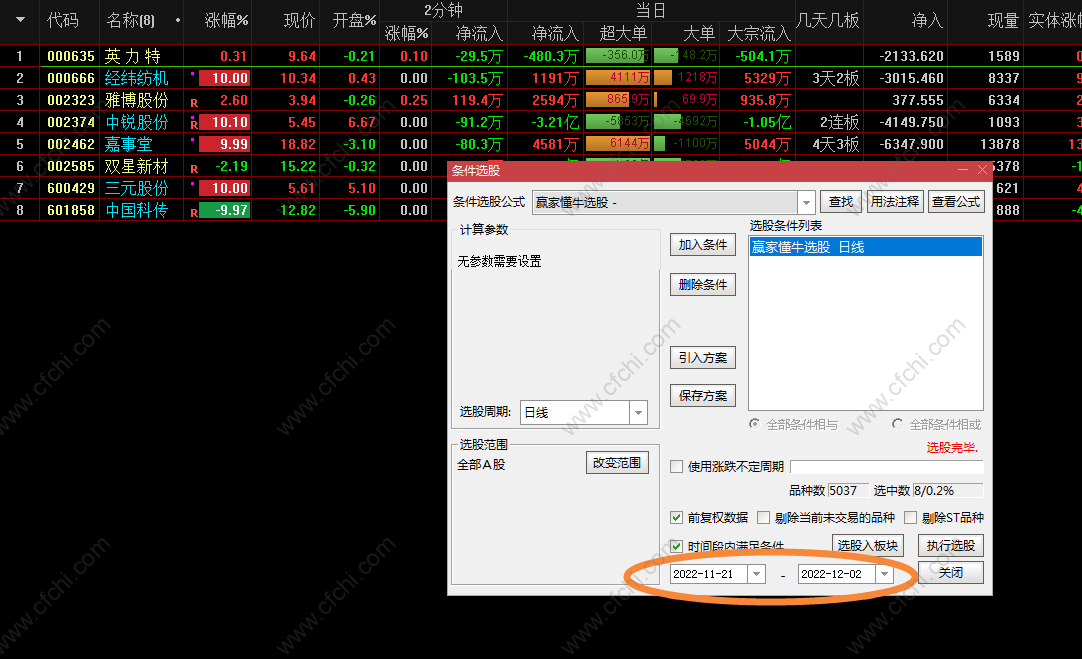Sort by 代码 column header
This screenshot has height=659, width=1082.
point(62,21)
